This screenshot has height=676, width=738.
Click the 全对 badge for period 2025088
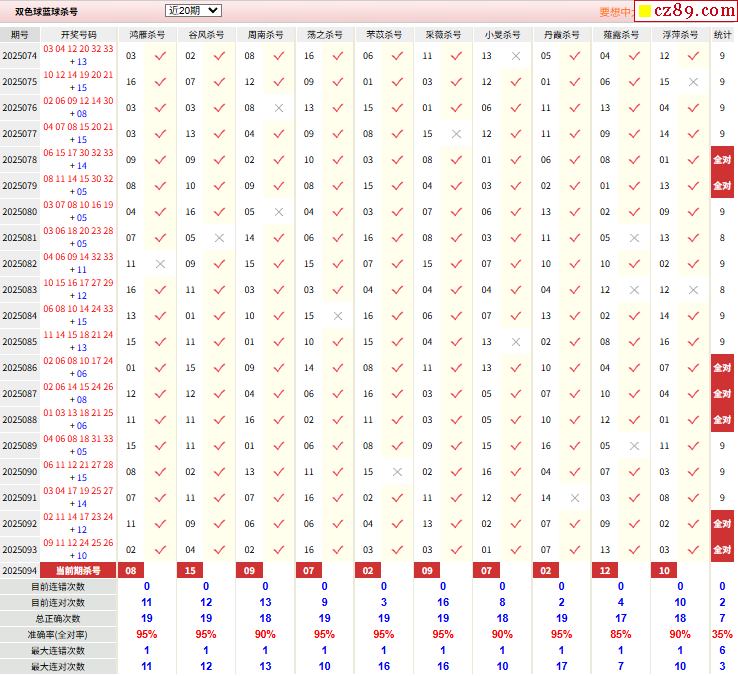(722, 419)
